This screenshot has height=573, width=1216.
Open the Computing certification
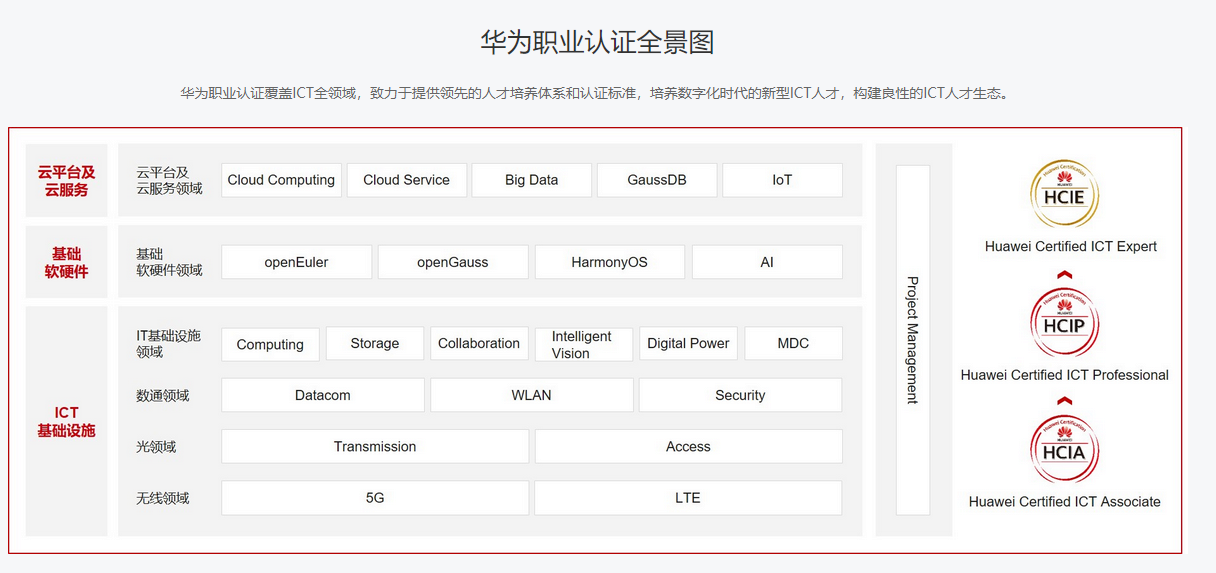(x=270, y=344)
